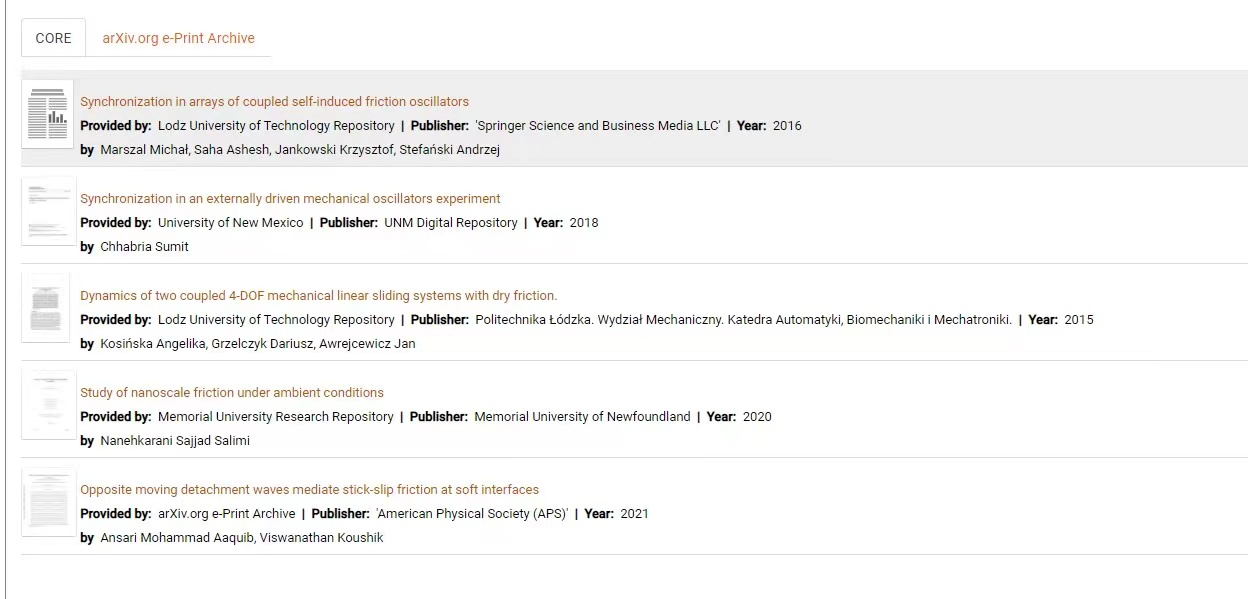
Task: Click thumbnail of externally driven oscillators experiment
Action: (x=48, y=211)
